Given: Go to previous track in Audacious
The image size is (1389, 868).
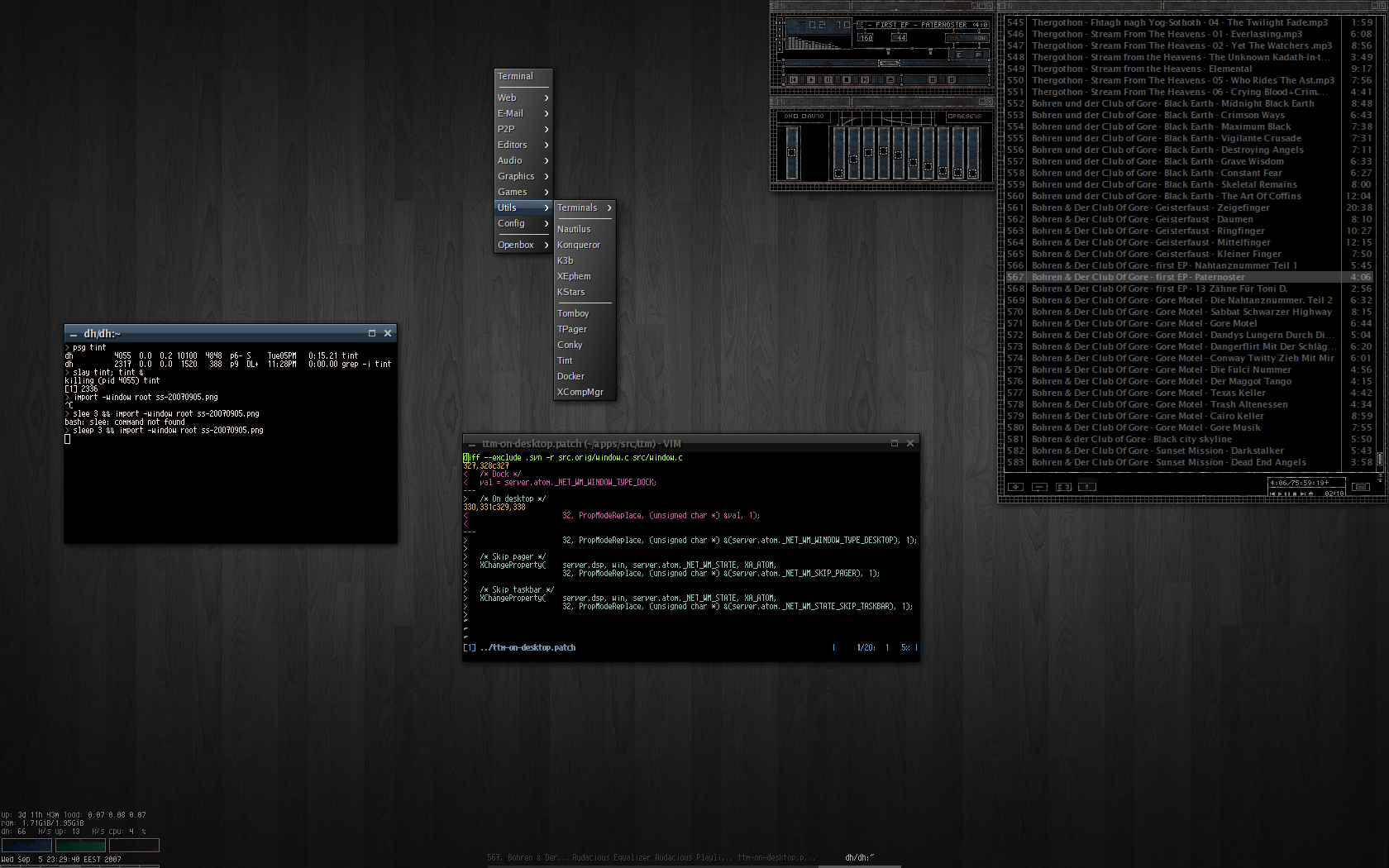Looking at the screenshot, I should (x=794, y=80).
